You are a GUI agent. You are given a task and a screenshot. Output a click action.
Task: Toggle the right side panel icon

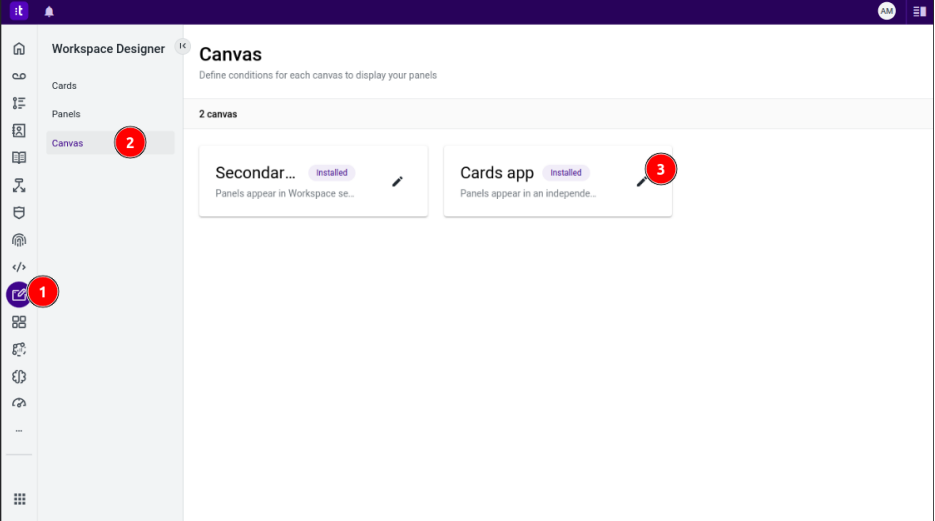(x=919, y=11)
